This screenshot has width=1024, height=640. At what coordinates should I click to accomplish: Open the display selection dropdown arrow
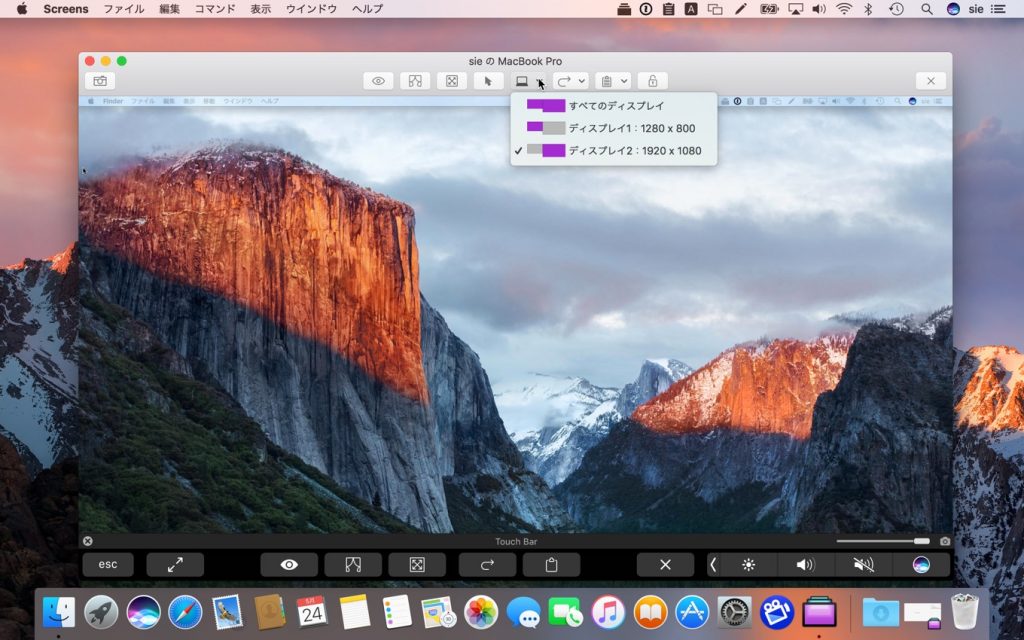pos(540,81)
